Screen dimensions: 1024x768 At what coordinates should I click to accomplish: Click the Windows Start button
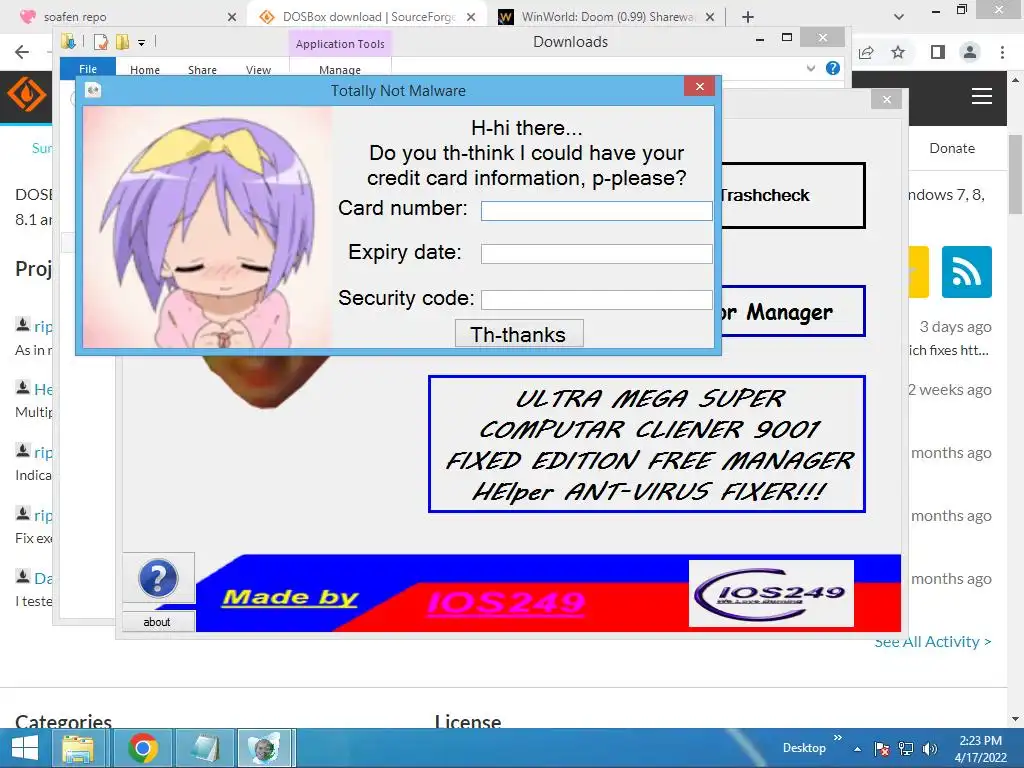tap(25, 748)
